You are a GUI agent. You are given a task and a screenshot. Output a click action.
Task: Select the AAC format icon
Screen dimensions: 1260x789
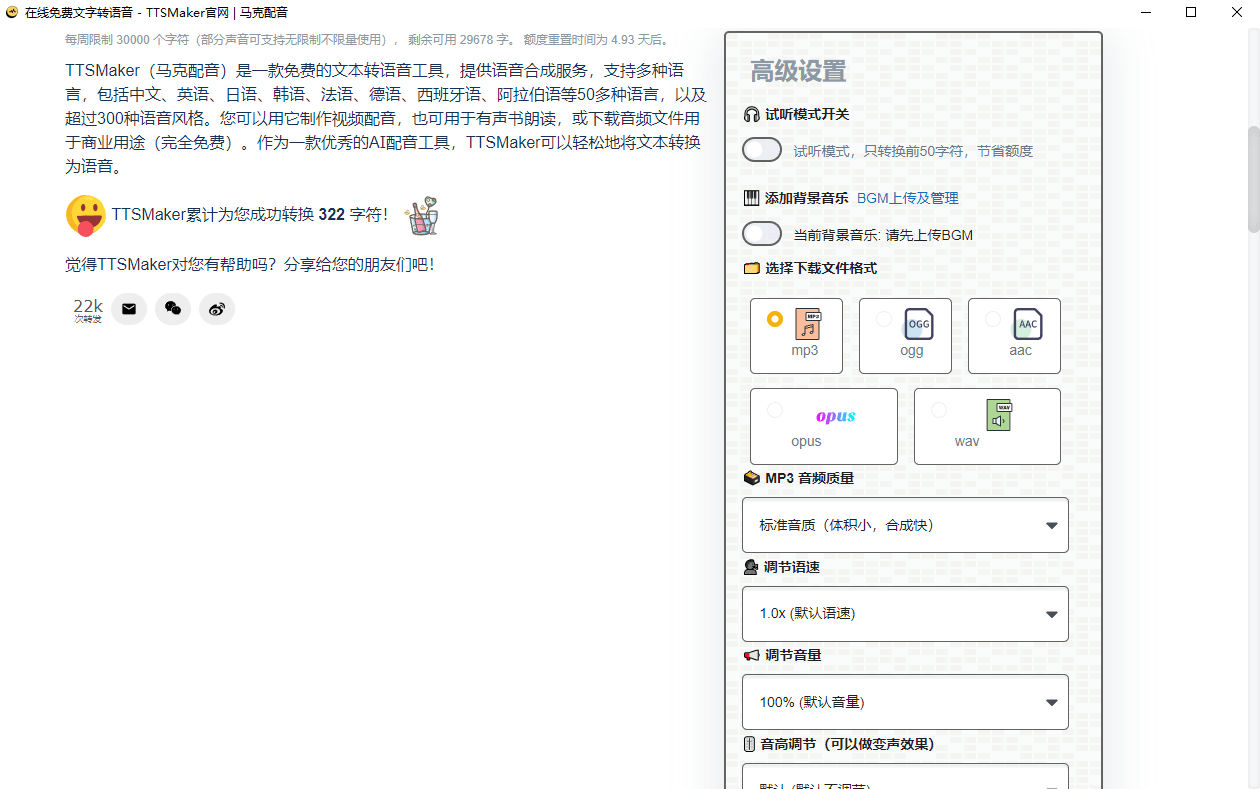point(1027,324)
